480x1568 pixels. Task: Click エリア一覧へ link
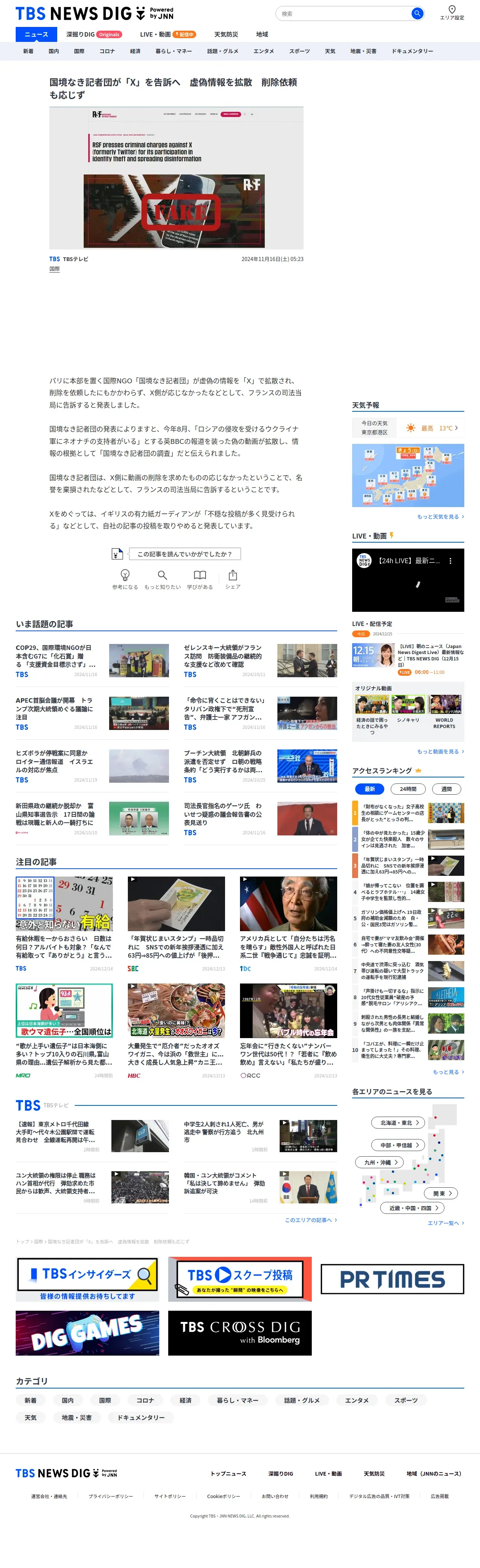(x=445, y=1223)
